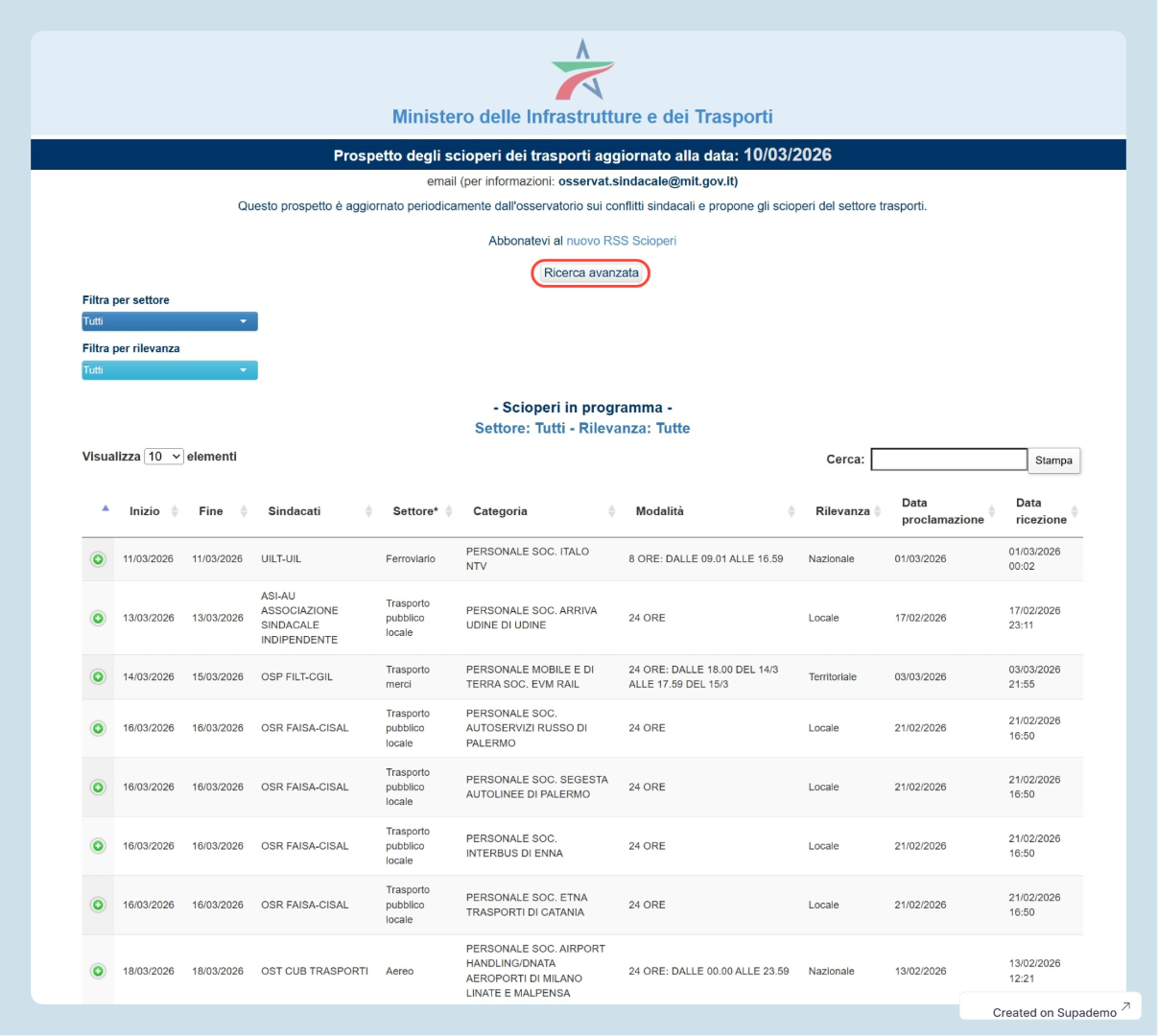Expand details for Segesta Autolinee di Palermo row
Viewport: 1158px width, 1036px height.
[98, 788]
